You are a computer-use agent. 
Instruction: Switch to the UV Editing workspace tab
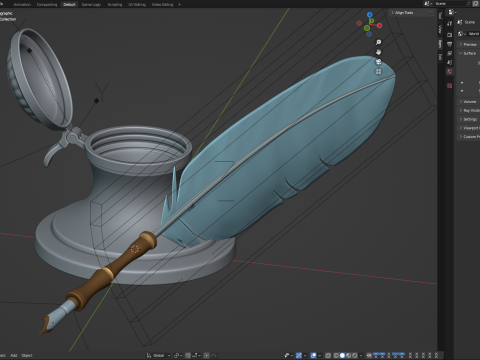(x=137, y=4)
